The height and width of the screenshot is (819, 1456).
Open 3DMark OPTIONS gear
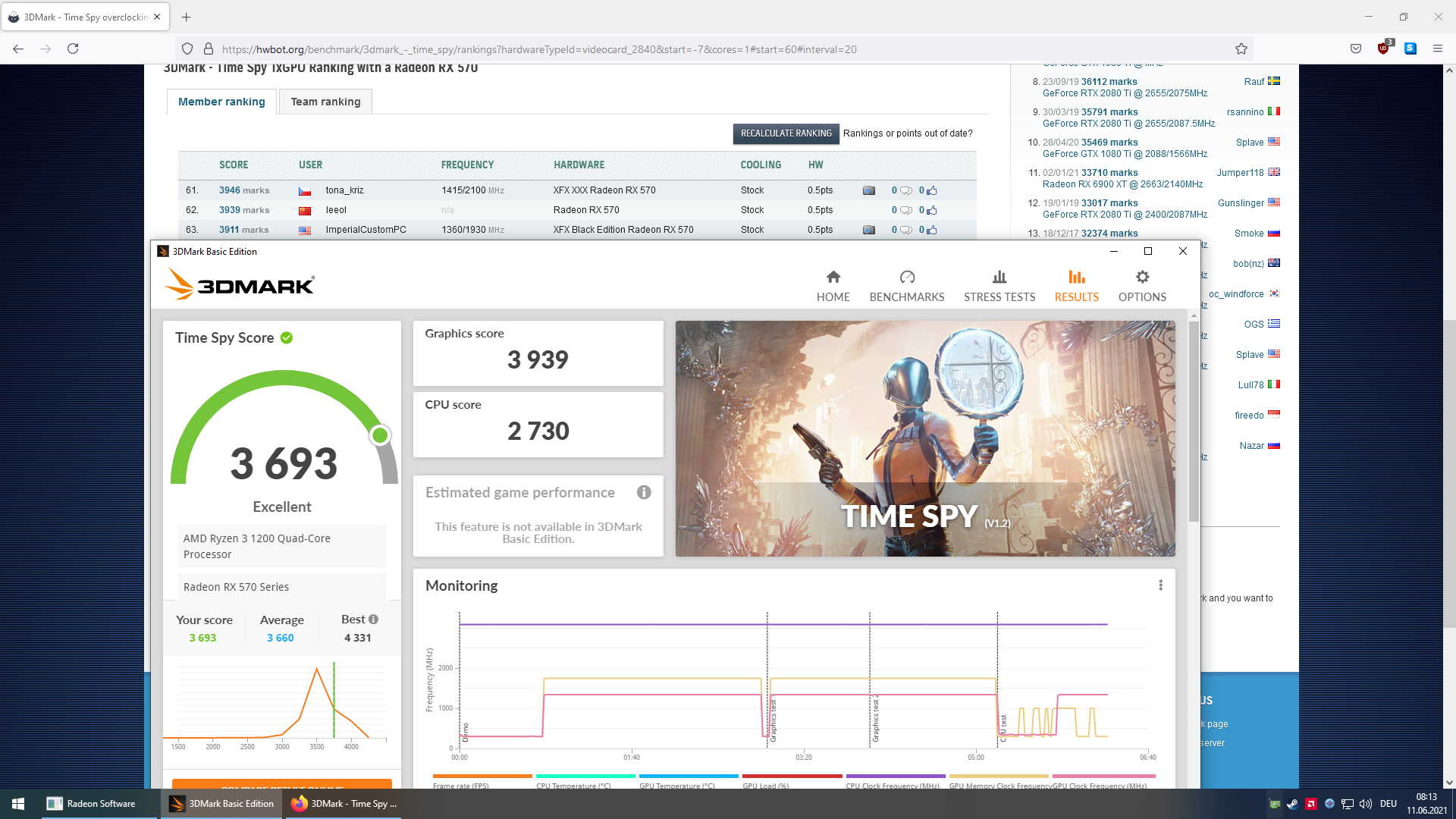point(1141,286)
